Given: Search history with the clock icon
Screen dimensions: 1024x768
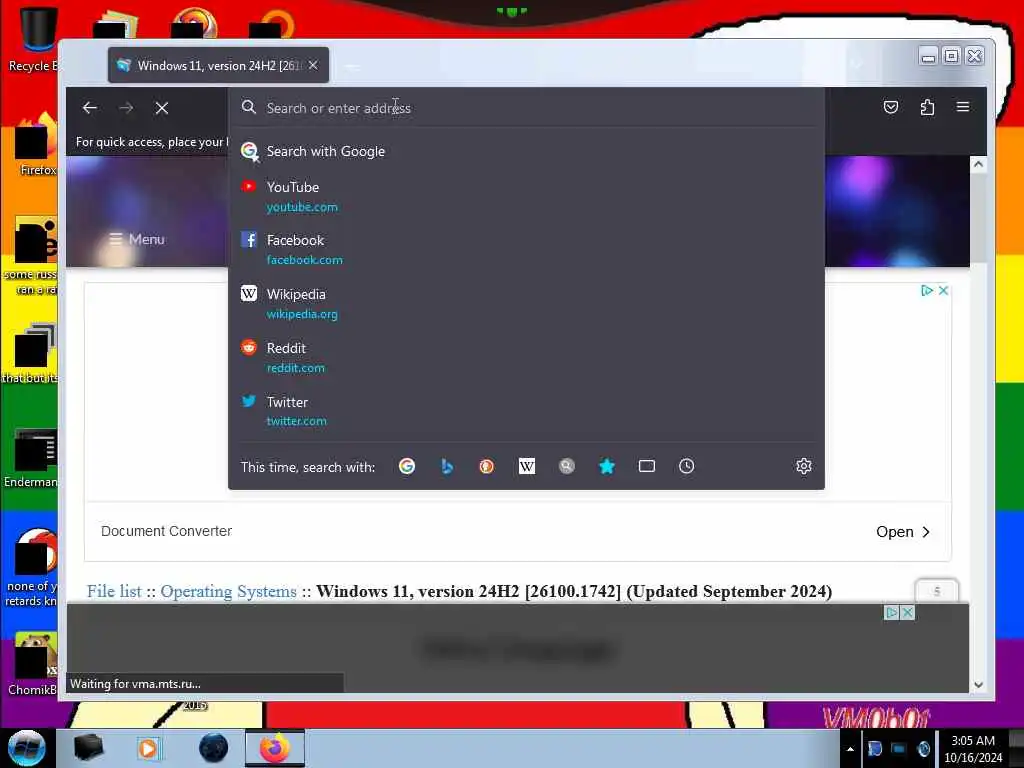Looking at the screenshot, I should (686, 466).
